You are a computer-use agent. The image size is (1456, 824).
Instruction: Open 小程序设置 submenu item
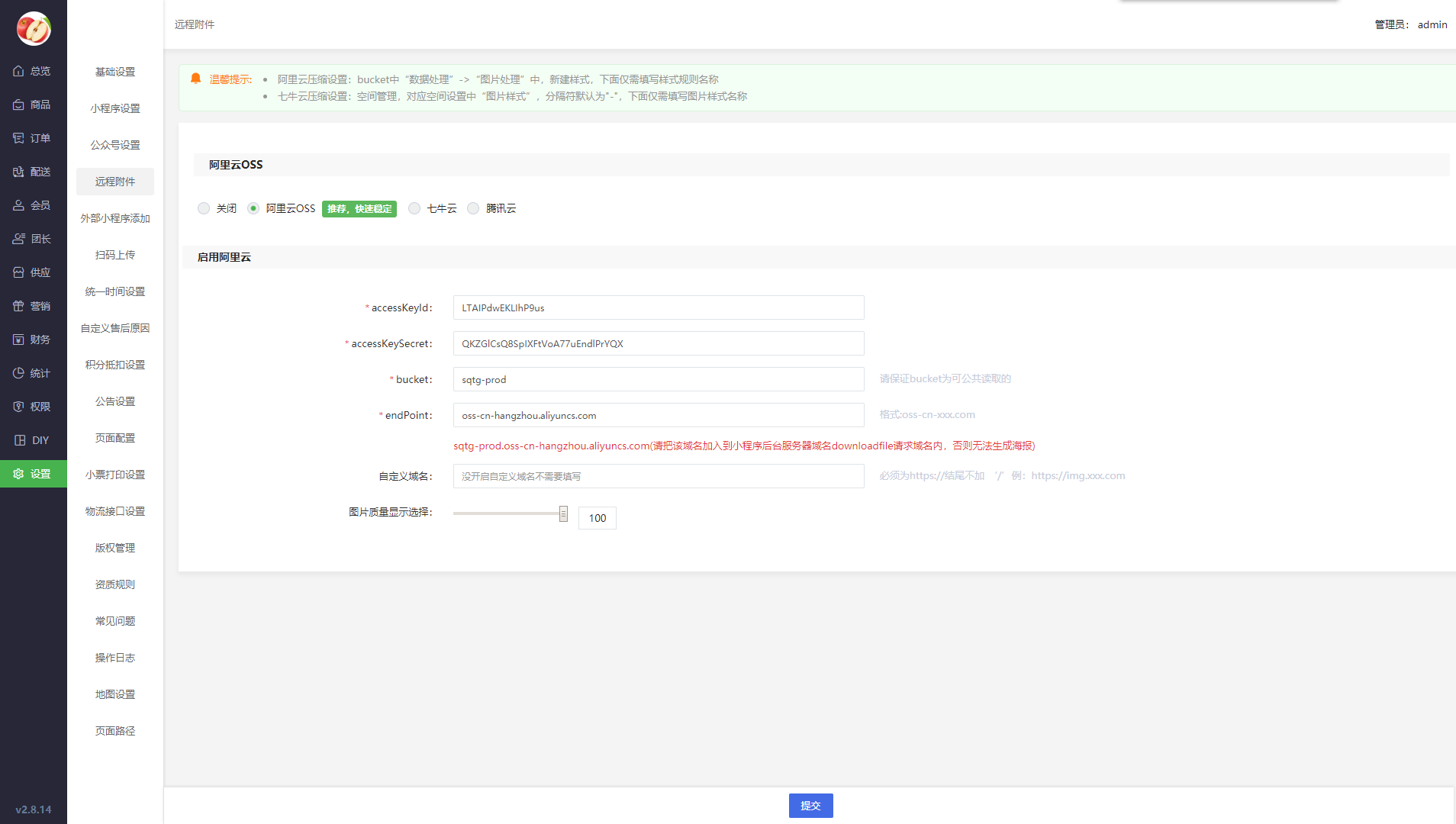point(115,108)
